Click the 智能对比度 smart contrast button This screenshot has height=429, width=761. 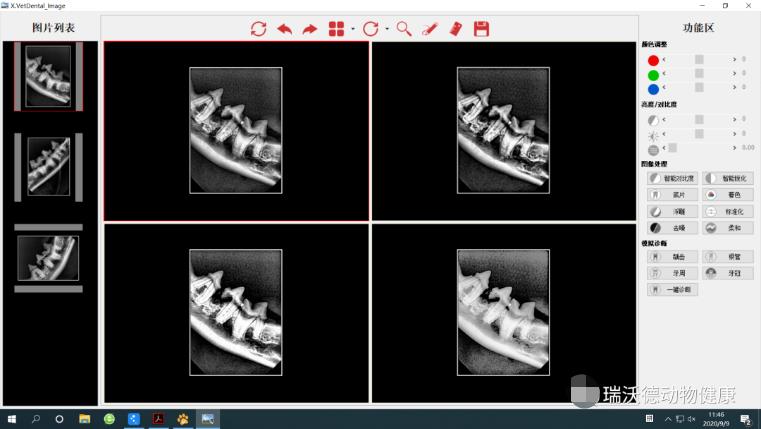672,179
